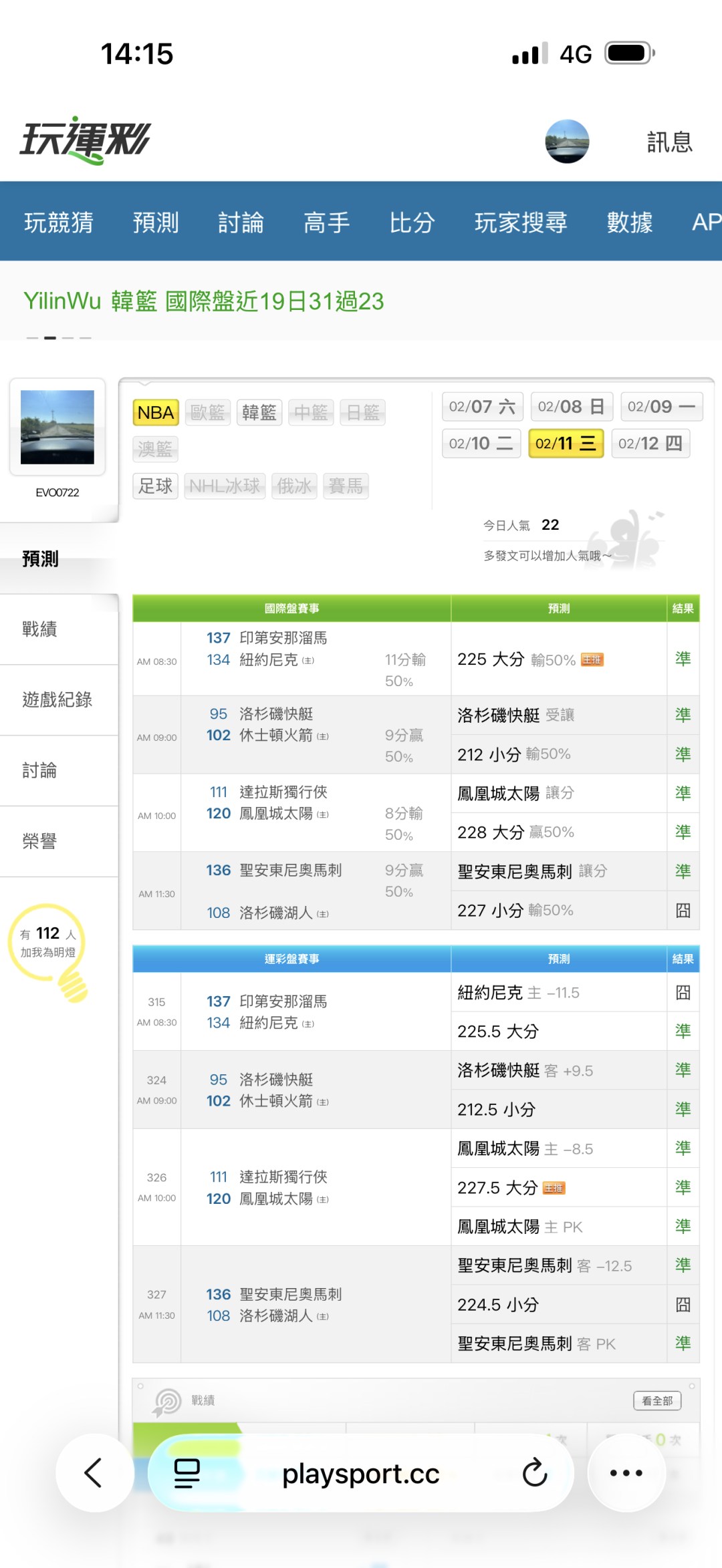
Task: Switch league filter to 足球
Action: 156,486
